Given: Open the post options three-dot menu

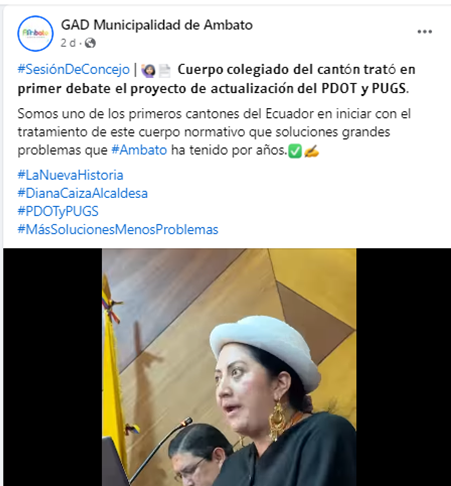Looking at the screenshot, I should coord(425,32).
